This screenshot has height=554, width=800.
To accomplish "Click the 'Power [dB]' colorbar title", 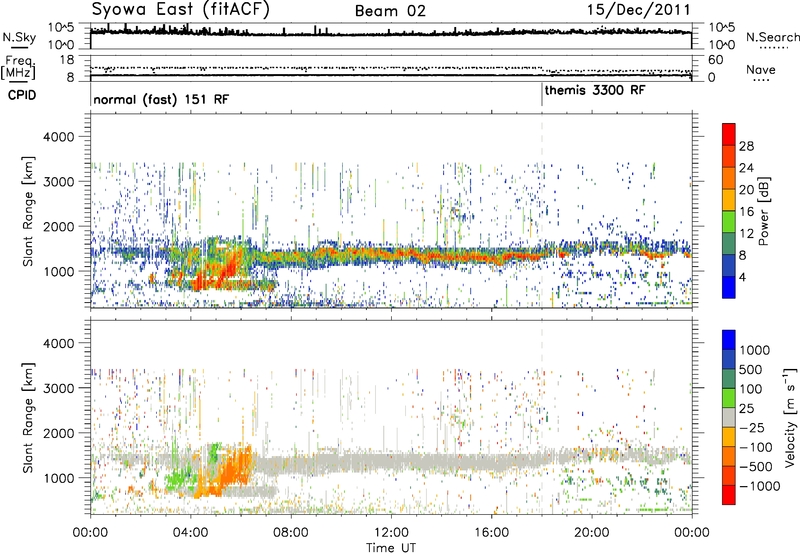I will click(763, 211).
